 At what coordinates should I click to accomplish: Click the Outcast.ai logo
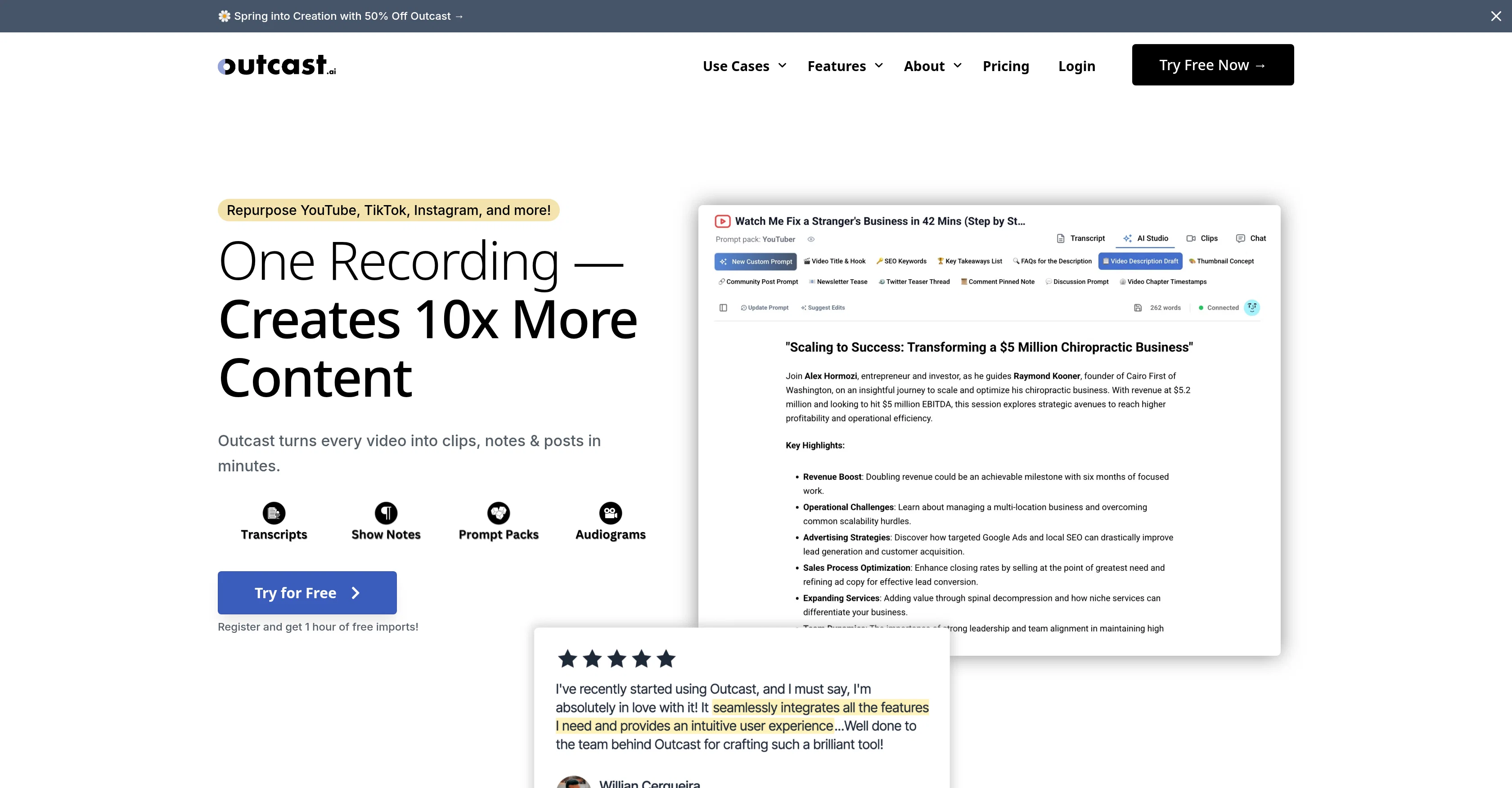coord(276,64)
